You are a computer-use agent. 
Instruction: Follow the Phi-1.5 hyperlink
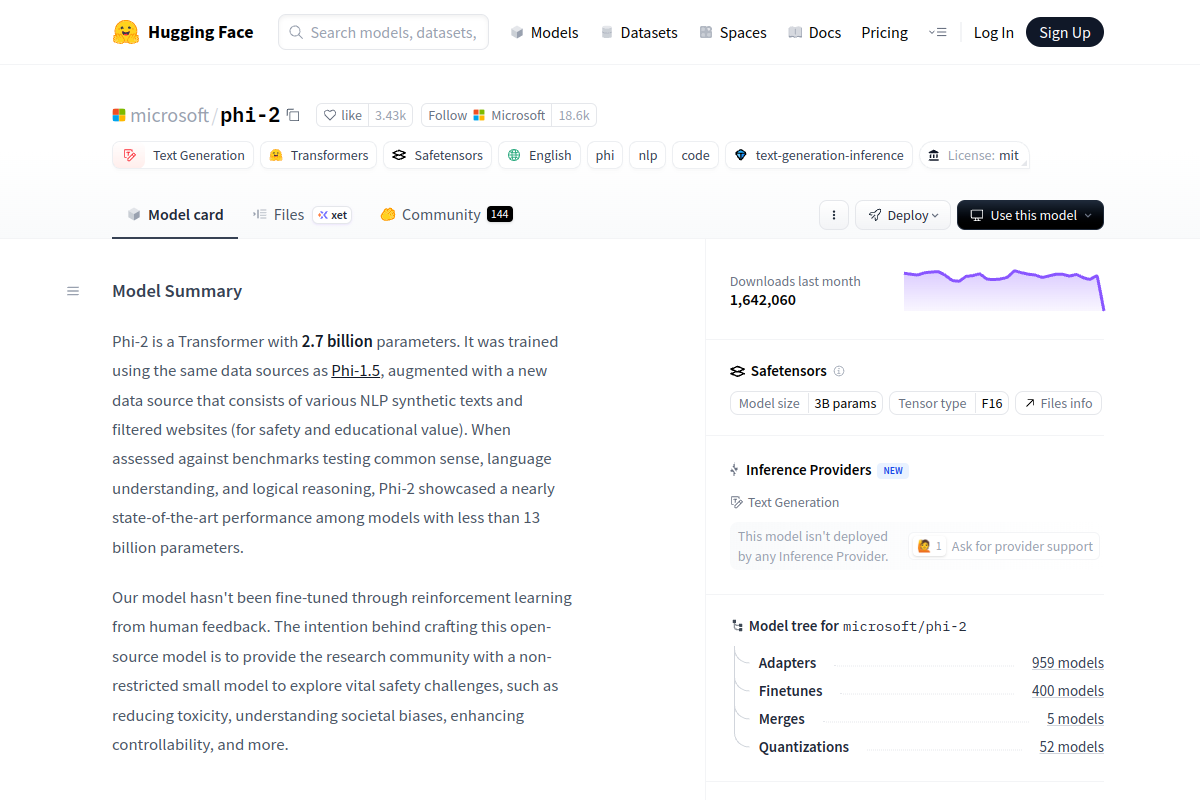click(356, 370)
